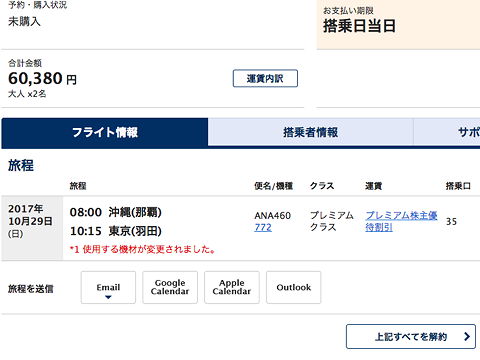
Task: Click the 搭乗口 column header
Action: pyautogui.click(x=458, y=186)
